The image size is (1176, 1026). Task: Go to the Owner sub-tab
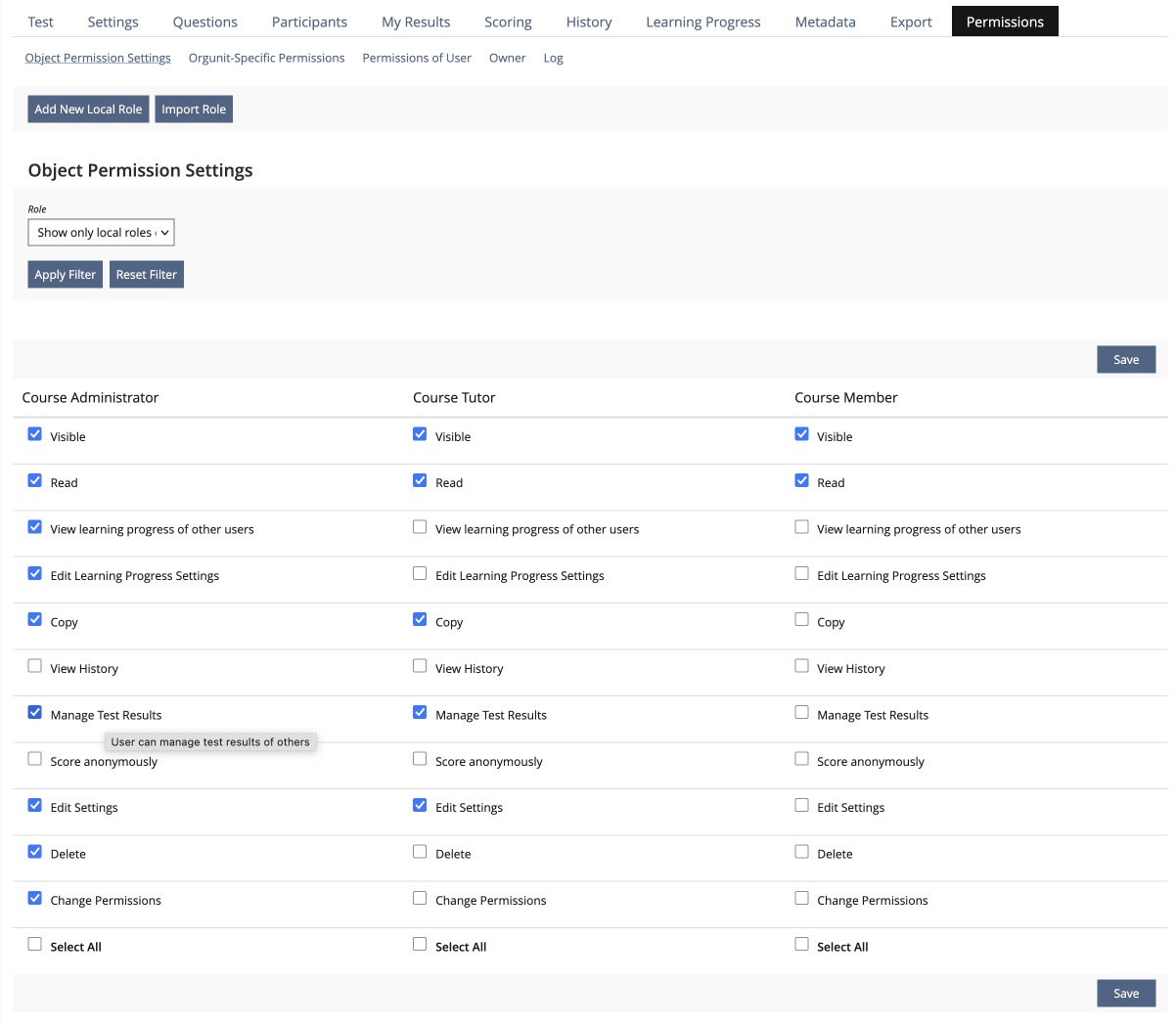507,58
